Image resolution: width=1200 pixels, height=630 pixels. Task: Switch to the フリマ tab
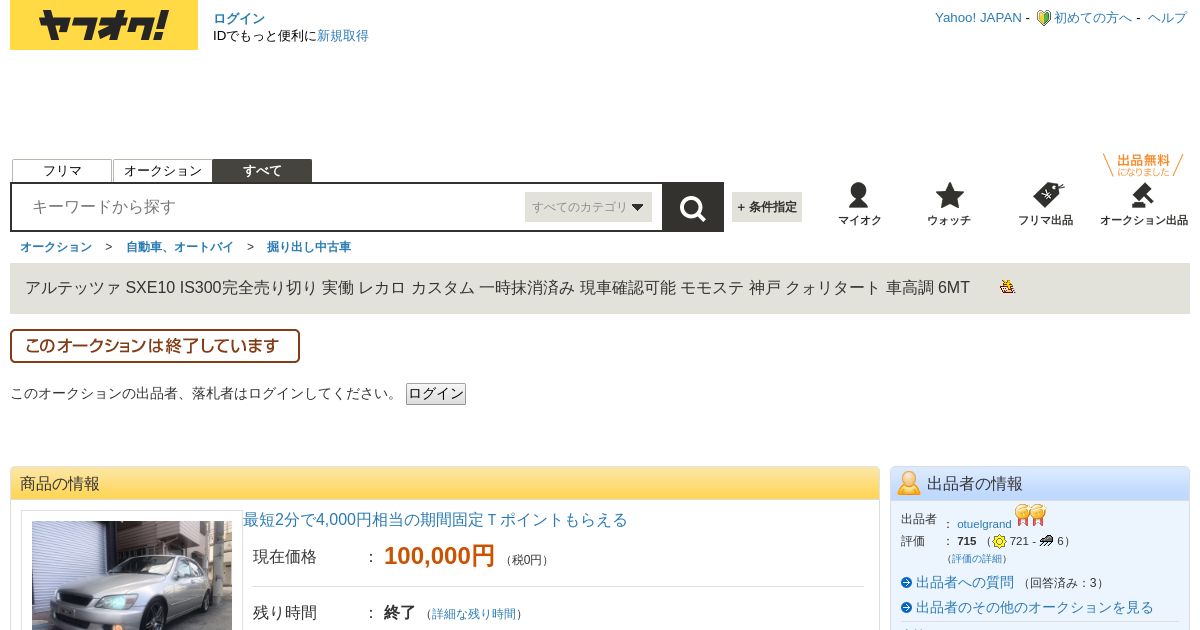(62, 171)
